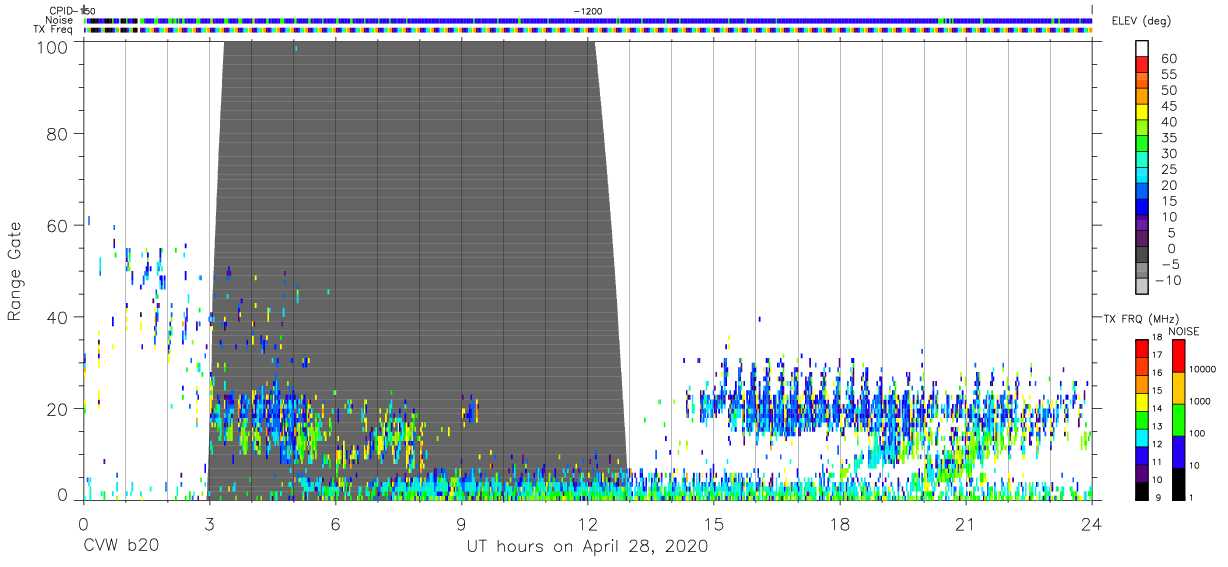Screen dimensions: 1228x567
Task: Select yellow segment above 40 in ELEV colorbar
Action: pos(1143,113)
